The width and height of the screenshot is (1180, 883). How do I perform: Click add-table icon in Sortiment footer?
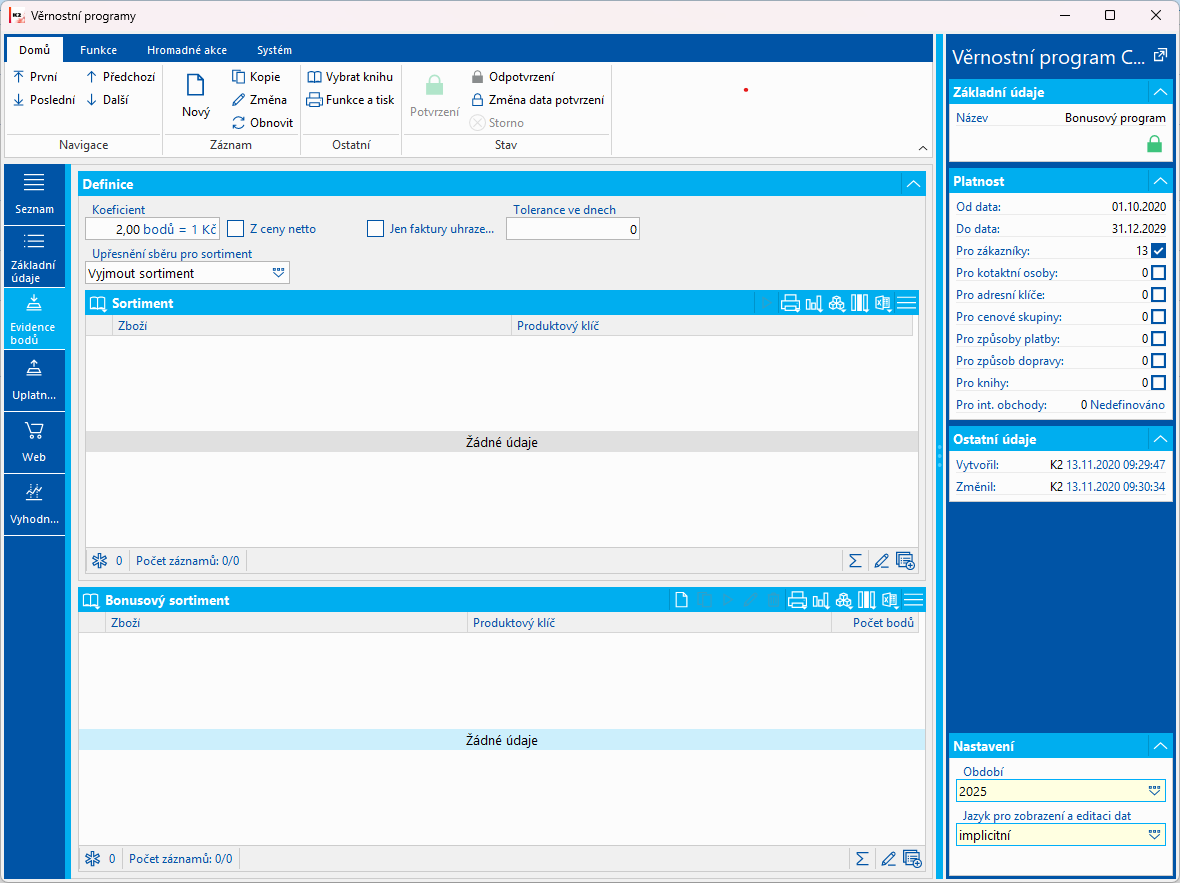click(905, 561)
